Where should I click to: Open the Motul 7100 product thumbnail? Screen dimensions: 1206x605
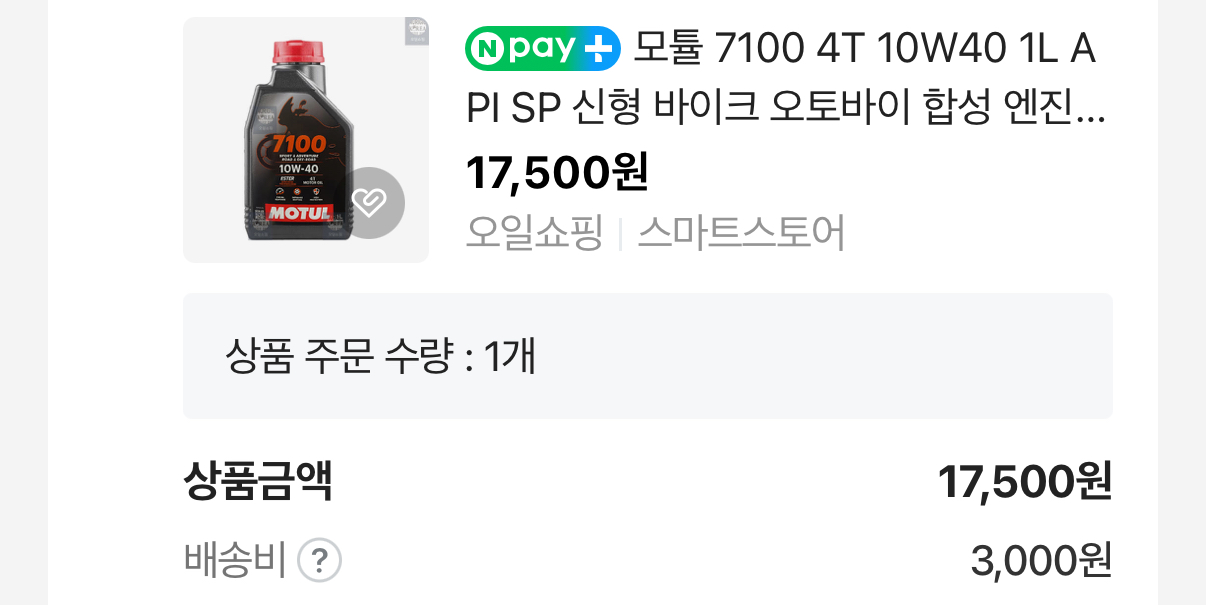coord(306,140)
